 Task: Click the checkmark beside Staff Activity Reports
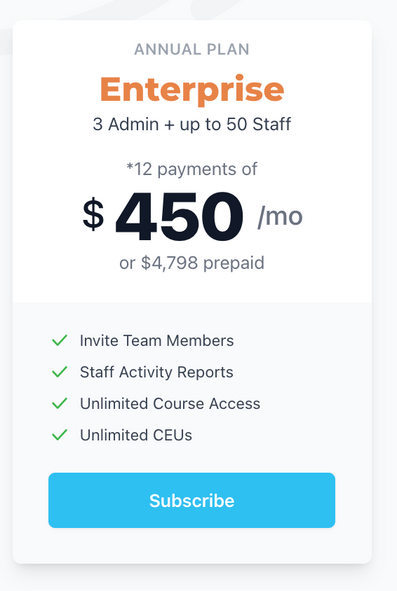(60, 372)
